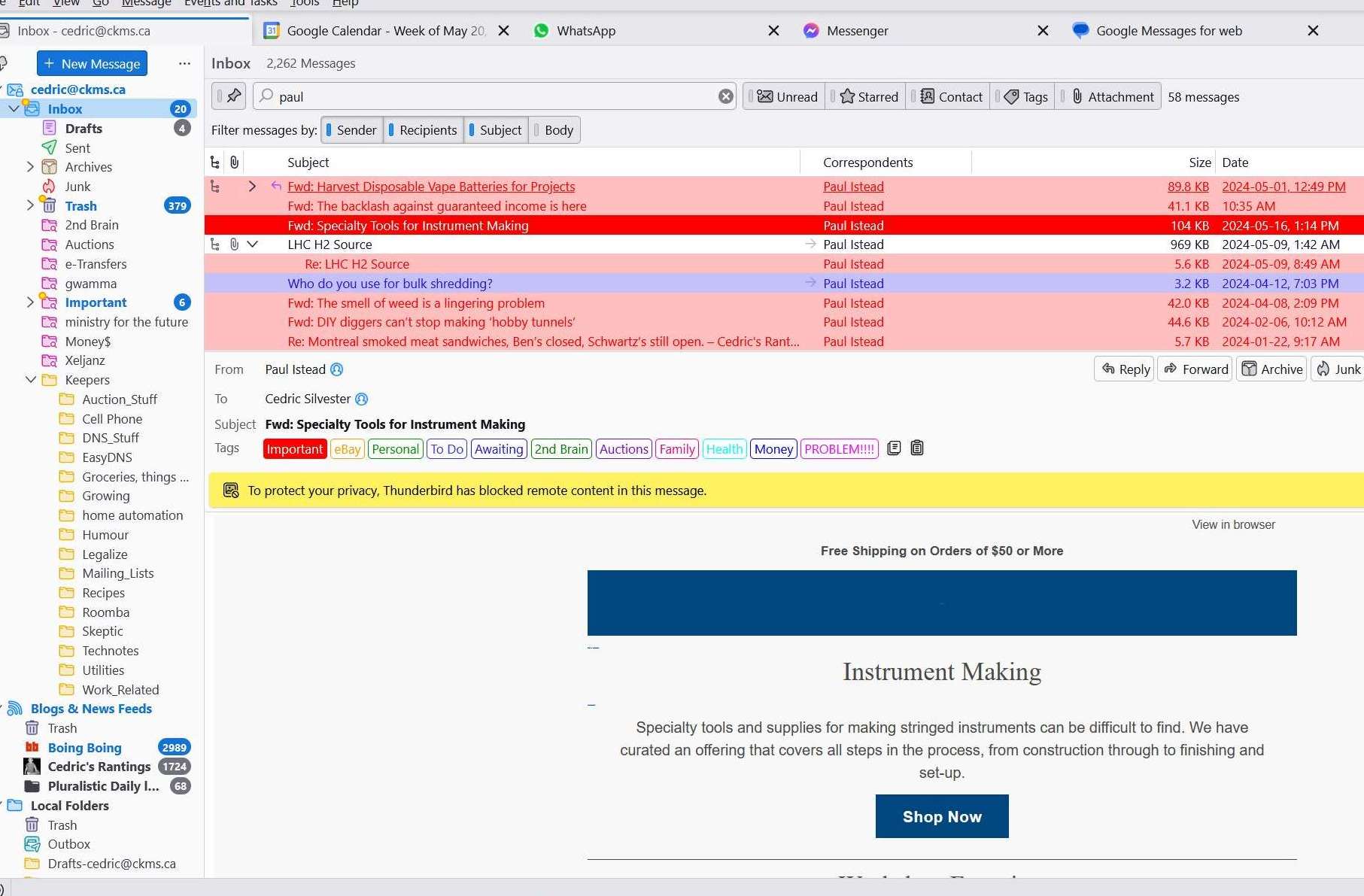
Task: Expand the Archives folder
Action: (x=31, y=167)
